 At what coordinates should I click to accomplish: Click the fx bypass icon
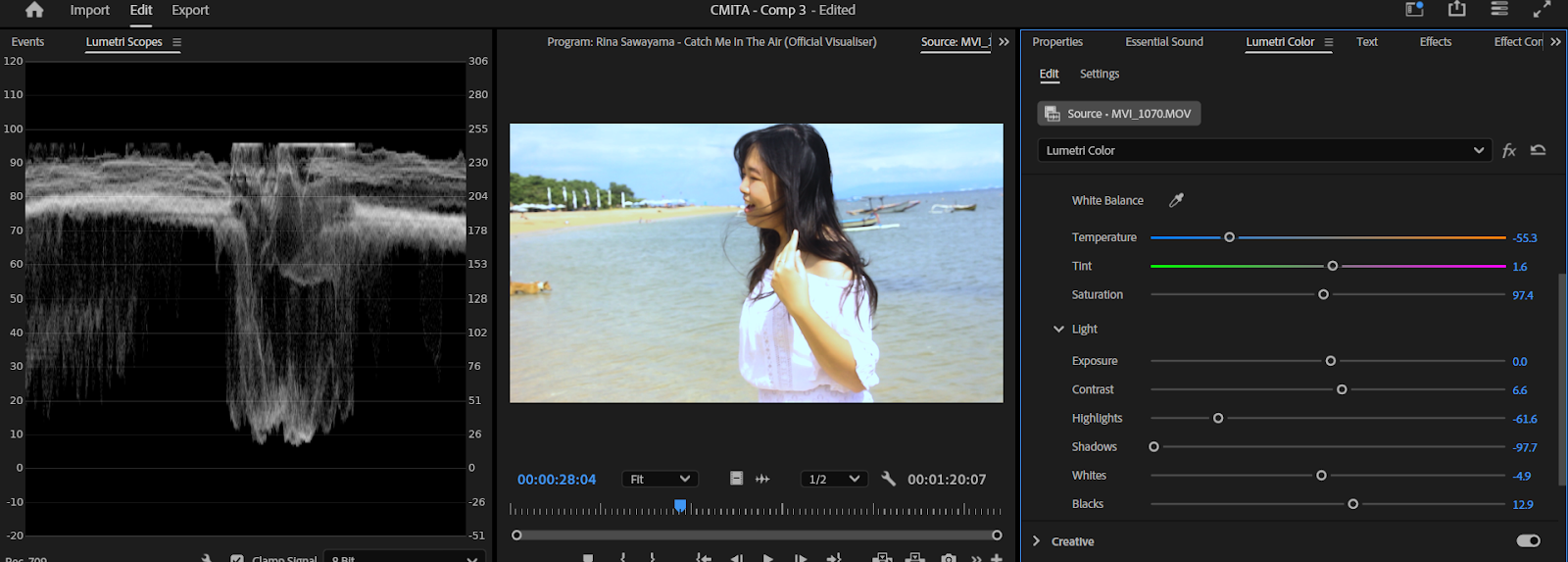tap(1509, 150)
